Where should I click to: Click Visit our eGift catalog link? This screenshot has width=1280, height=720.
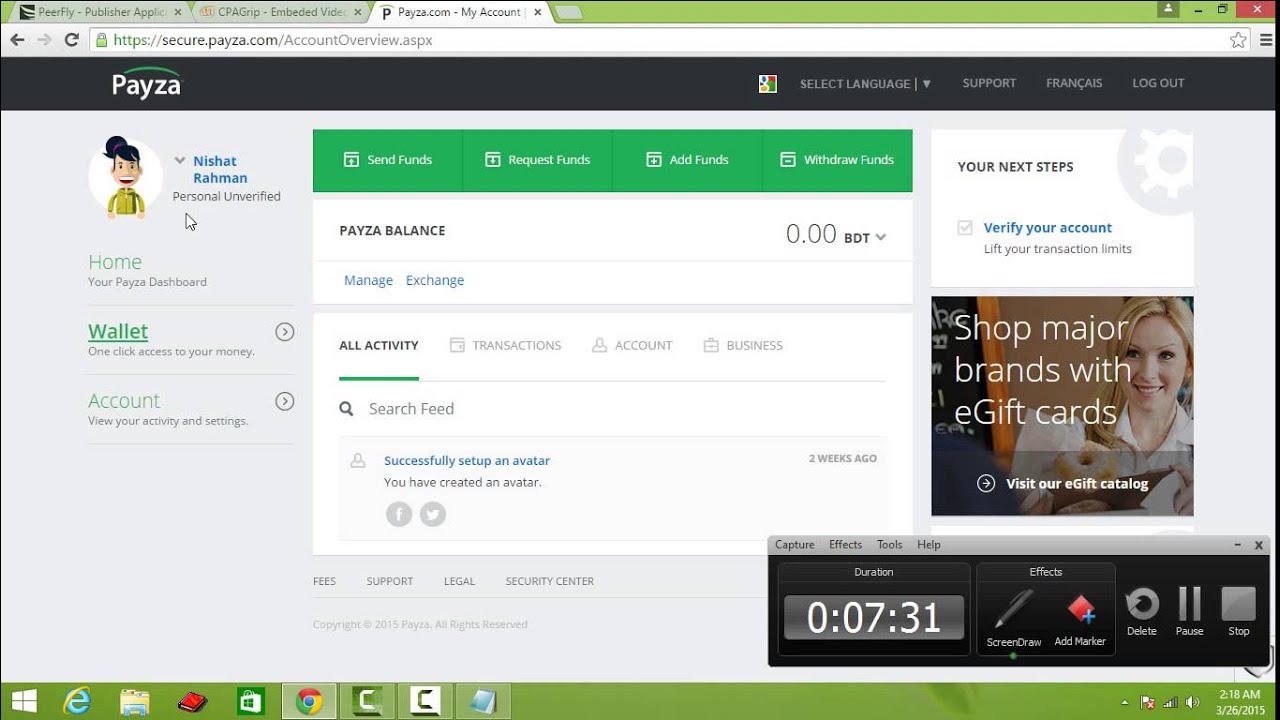(1077, 484)
